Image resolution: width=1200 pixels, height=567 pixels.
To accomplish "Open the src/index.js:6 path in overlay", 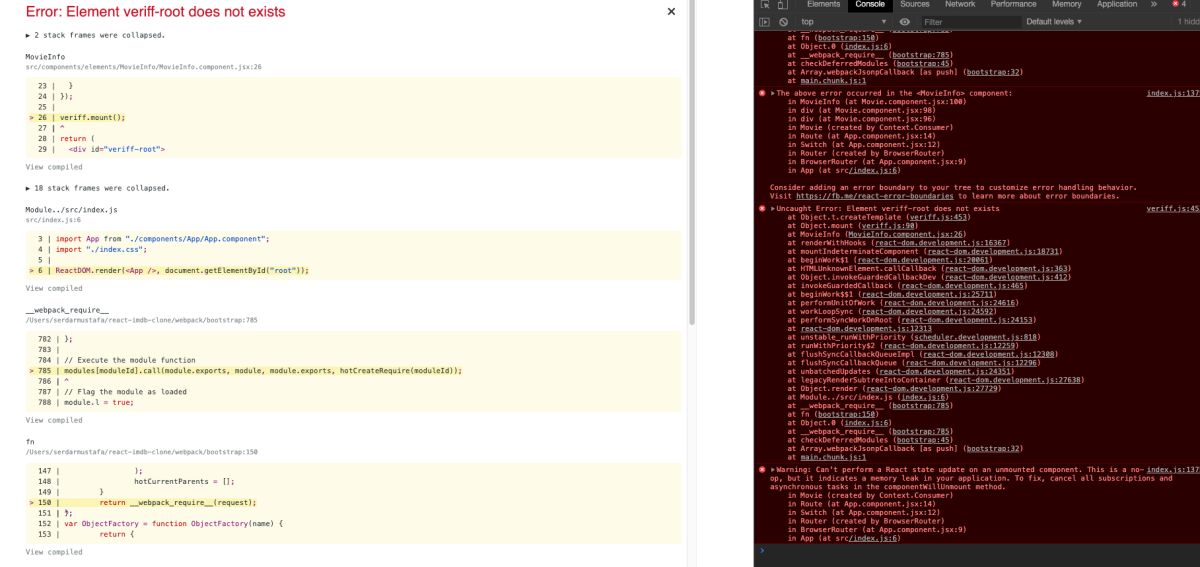I will (53, 218).
